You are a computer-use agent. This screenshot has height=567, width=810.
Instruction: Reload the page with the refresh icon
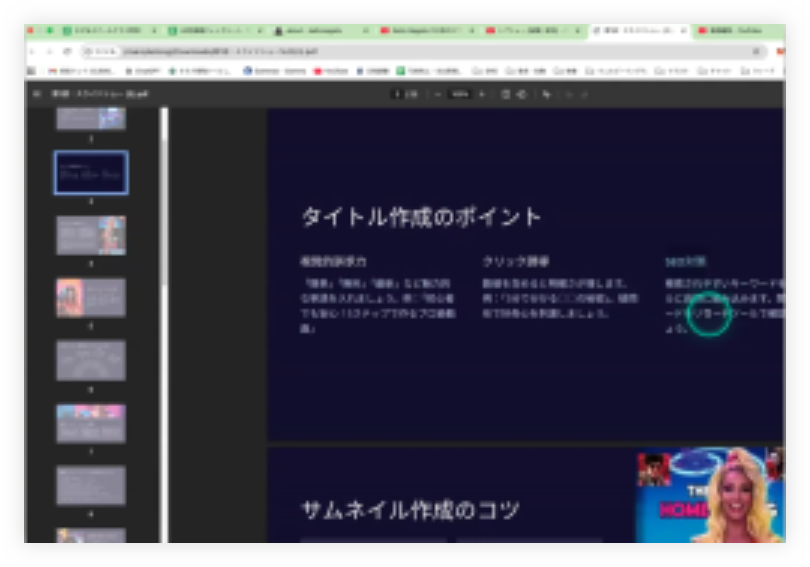[x=67, y=51]
